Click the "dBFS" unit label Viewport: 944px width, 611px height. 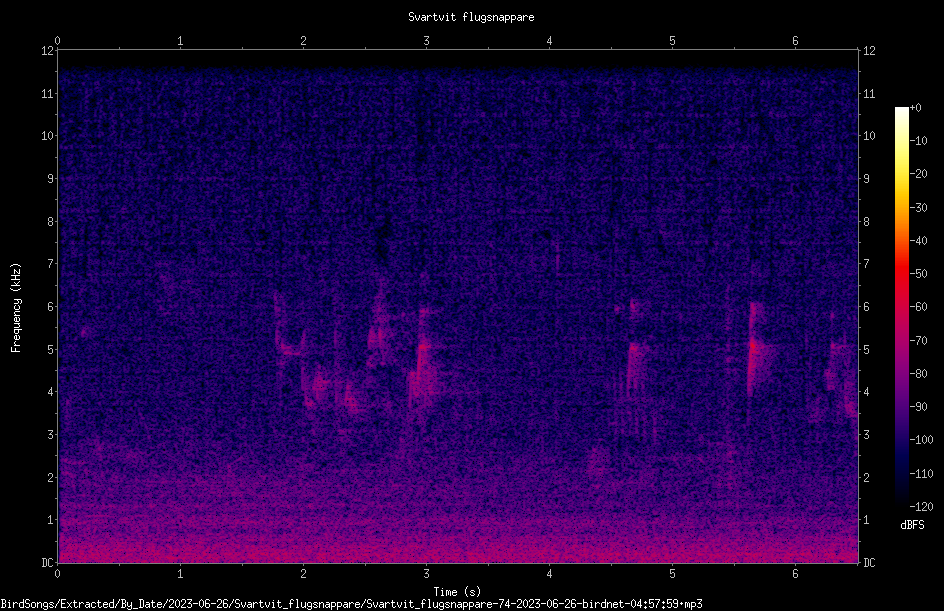912,525
